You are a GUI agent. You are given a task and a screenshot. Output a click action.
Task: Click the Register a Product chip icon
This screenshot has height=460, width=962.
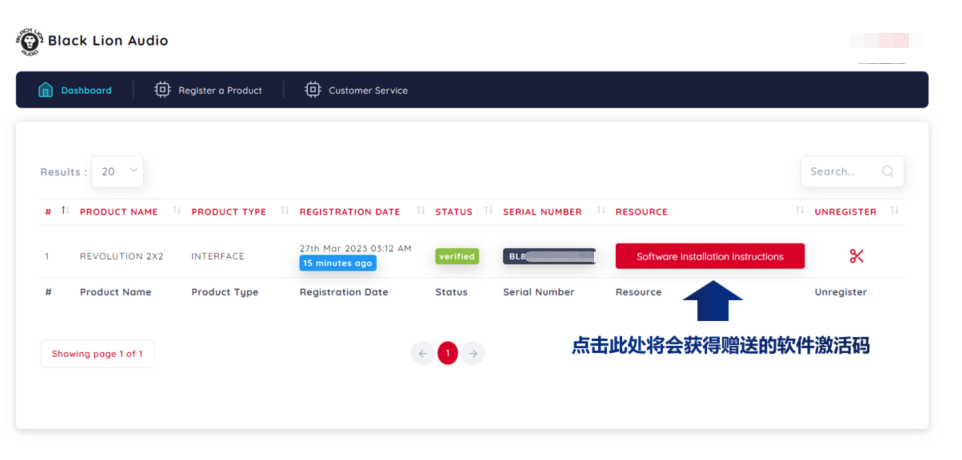[162, 90]
